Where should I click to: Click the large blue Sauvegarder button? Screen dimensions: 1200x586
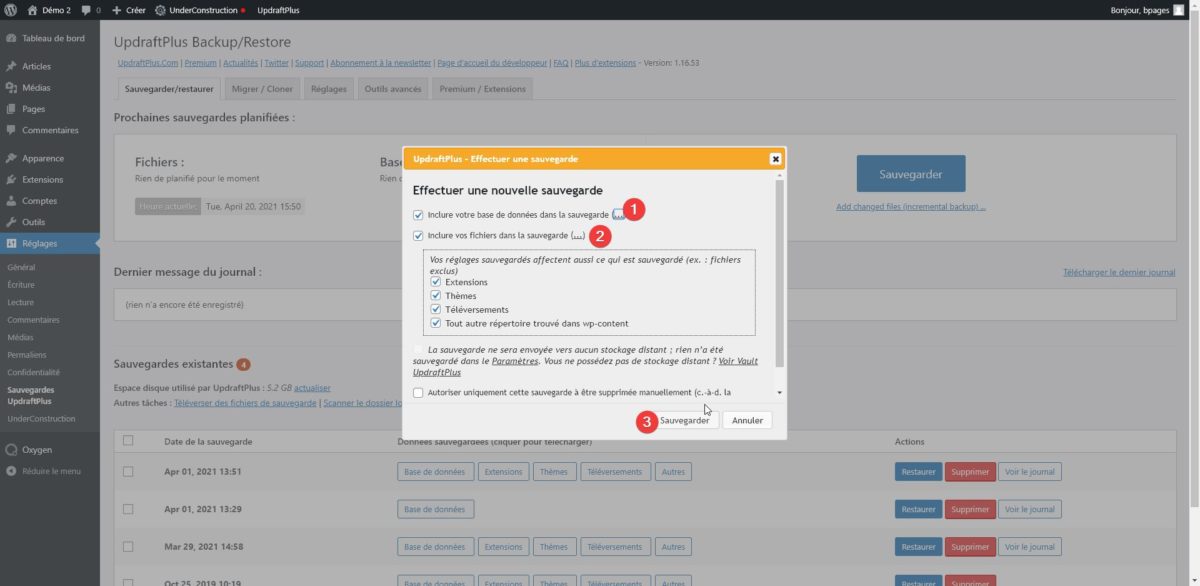point(911,174)
